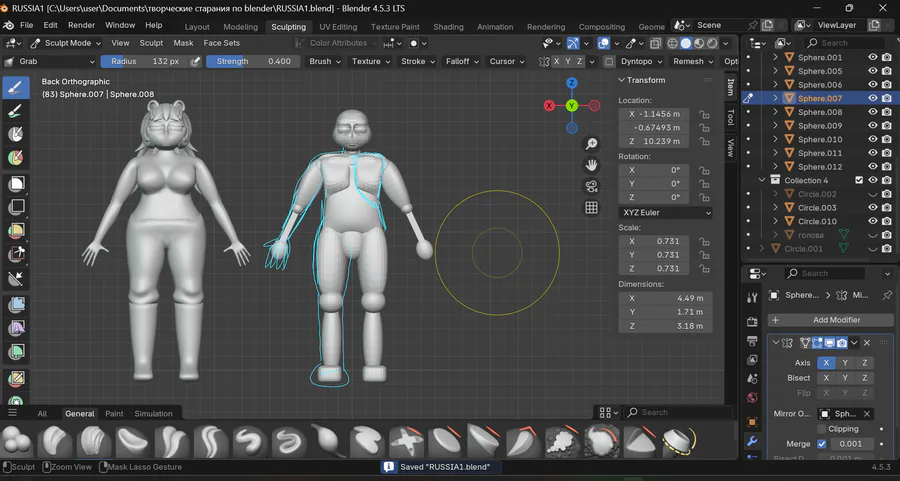Open the Object properties orange square tab

(752, 422)
